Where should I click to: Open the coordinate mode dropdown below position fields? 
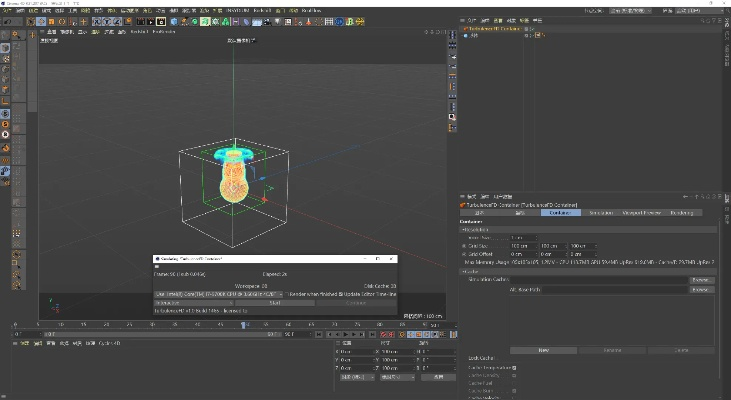coord(357,377)
